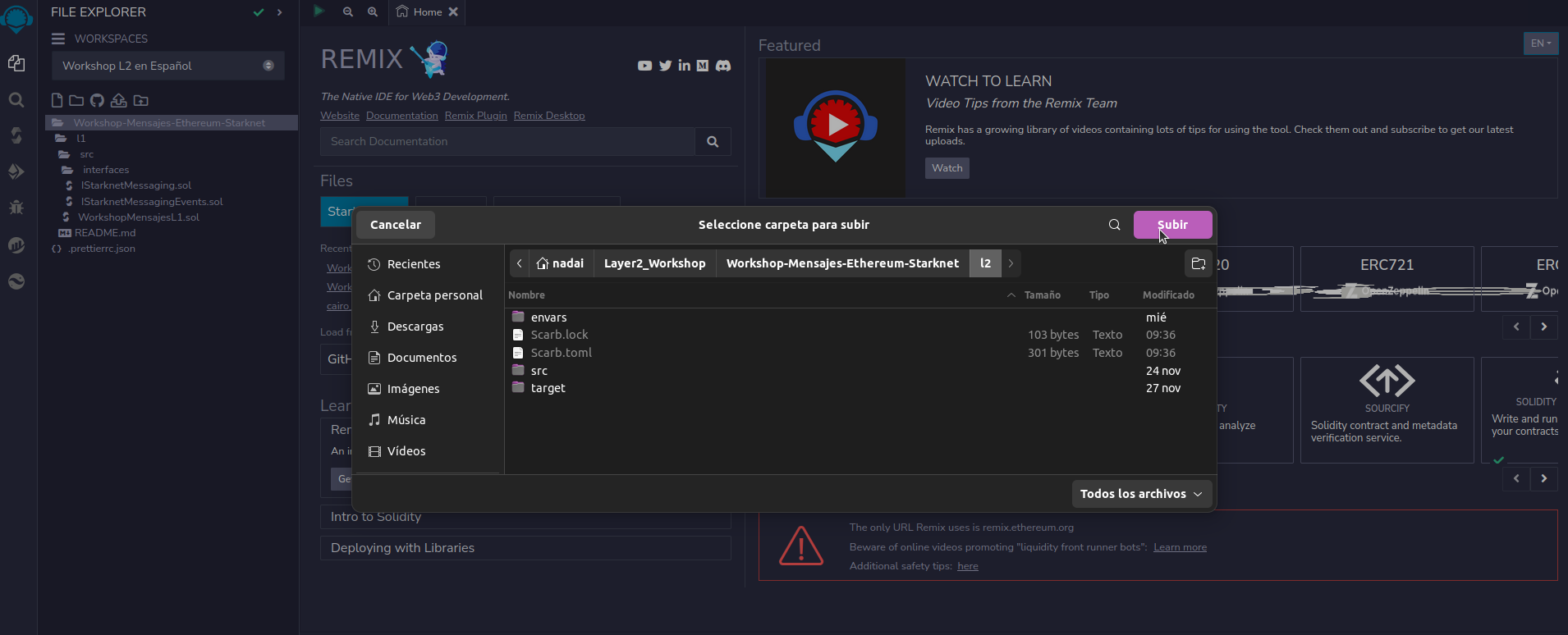This screenshot has width=1568, height=635.
Task: Open the Solidity static analysis icon
Action: [x=16, y=244]
